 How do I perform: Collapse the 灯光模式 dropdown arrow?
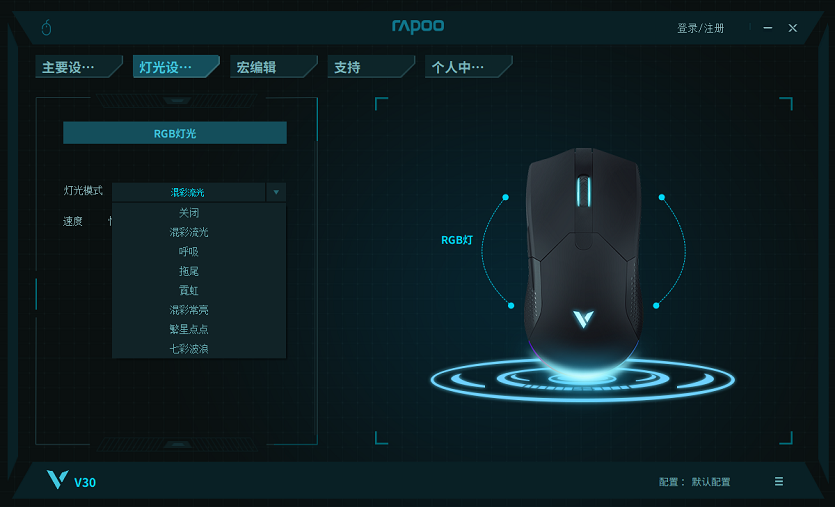coord(276,192)
